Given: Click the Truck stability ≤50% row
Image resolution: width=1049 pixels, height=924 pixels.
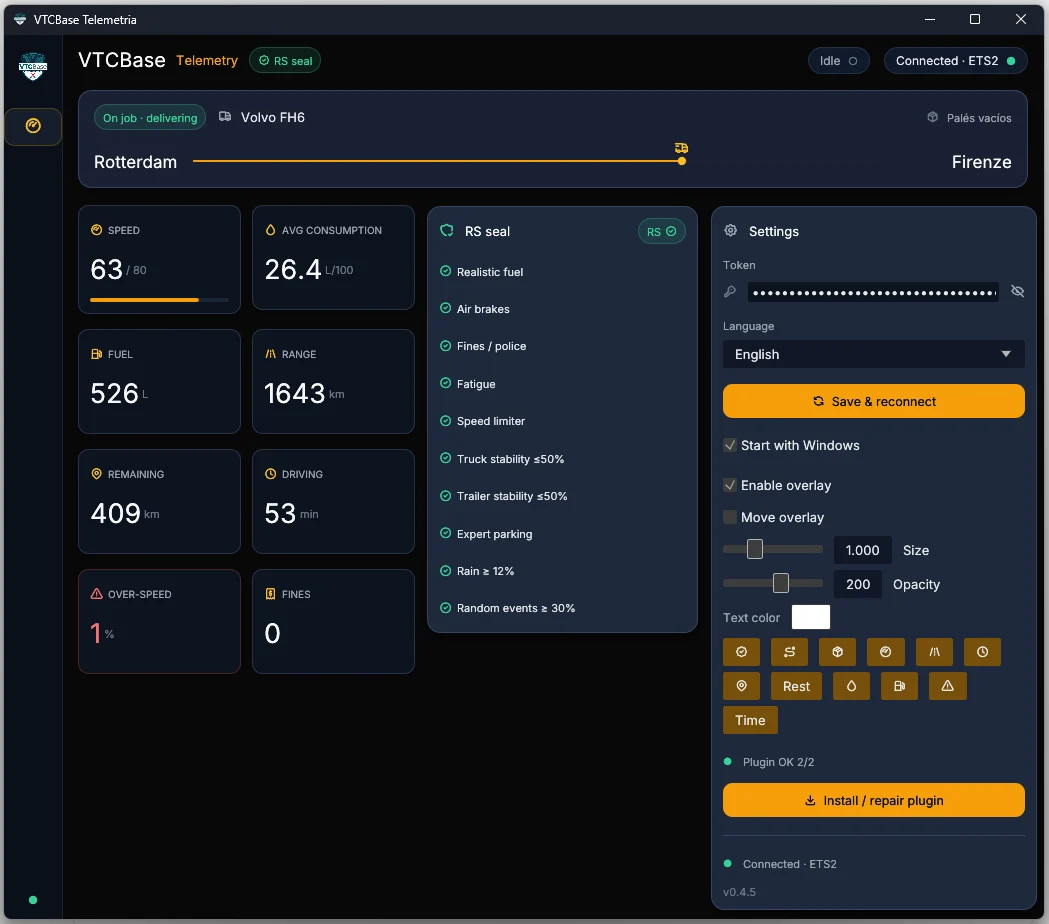Looking at the screenshot, I should point(502,458).
